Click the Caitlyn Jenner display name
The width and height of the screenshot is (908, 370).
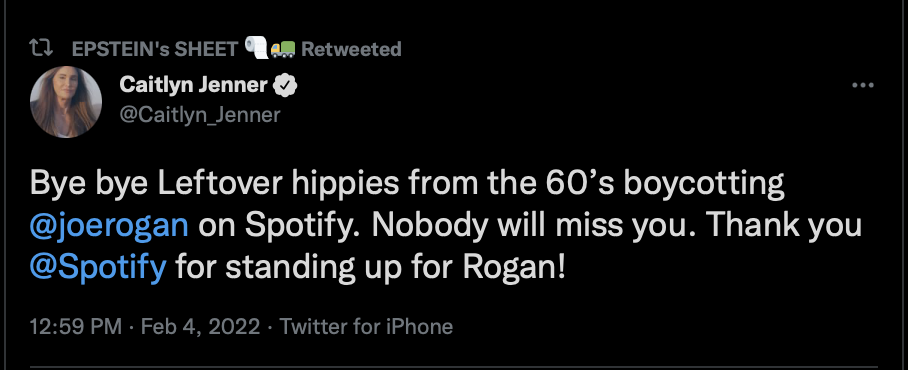click(193, 85)
